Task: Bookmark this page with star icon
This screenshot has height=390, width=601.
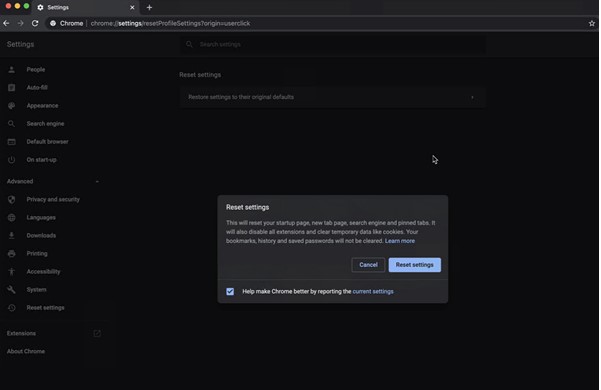Action: 592,23
